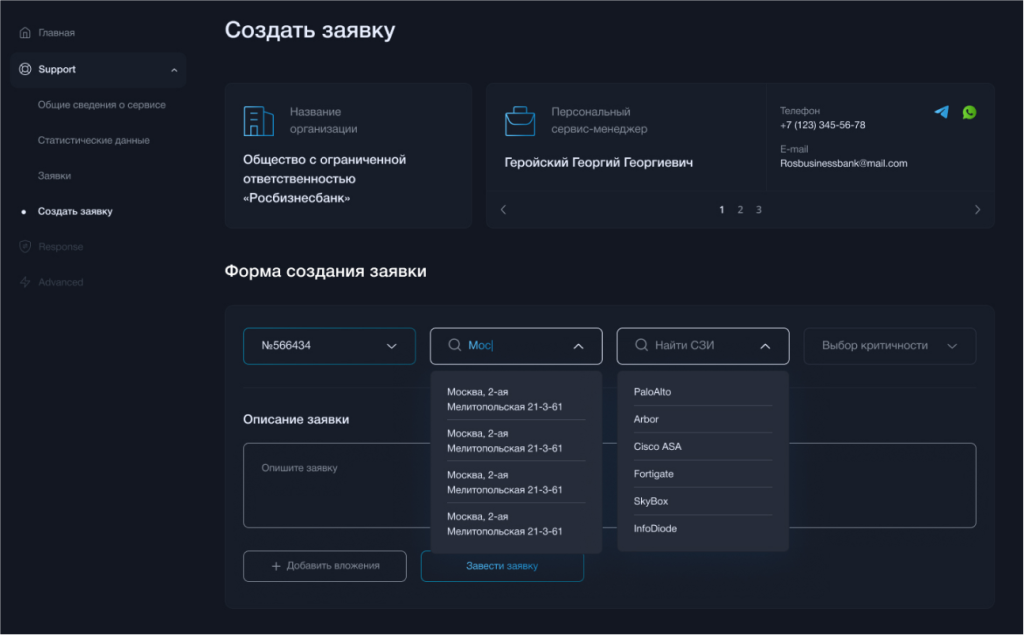Switch to page 2 of manager cards

[x=740, y=210]
